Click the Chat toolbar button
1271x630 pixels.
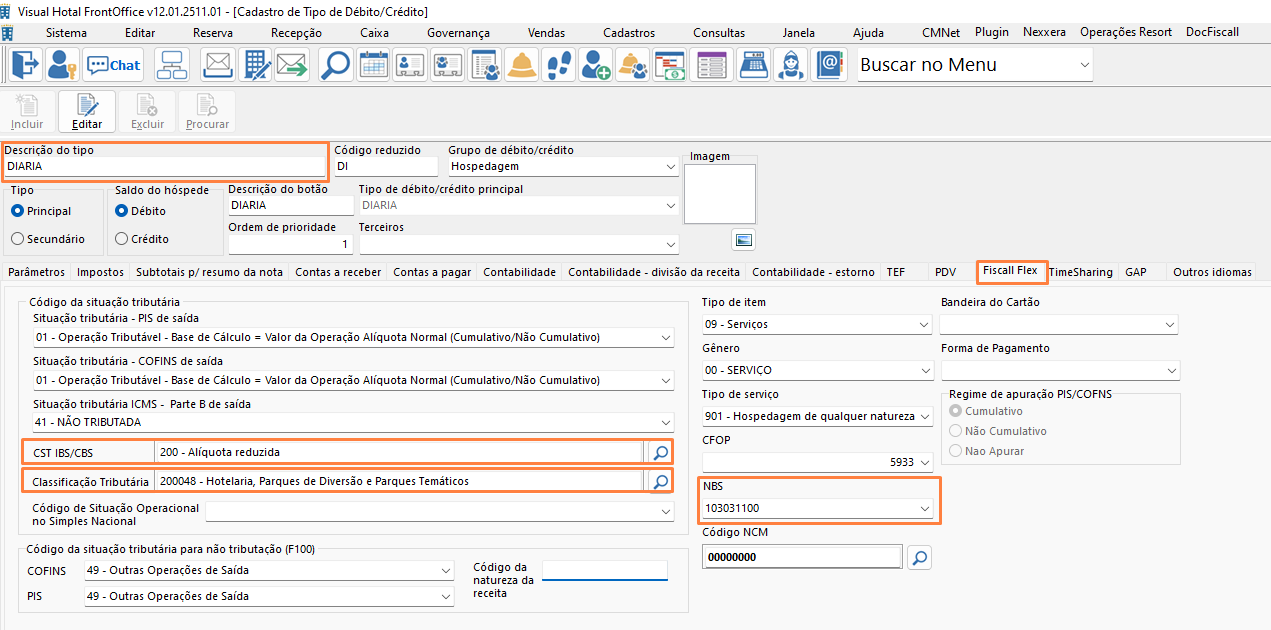[113, 65]
